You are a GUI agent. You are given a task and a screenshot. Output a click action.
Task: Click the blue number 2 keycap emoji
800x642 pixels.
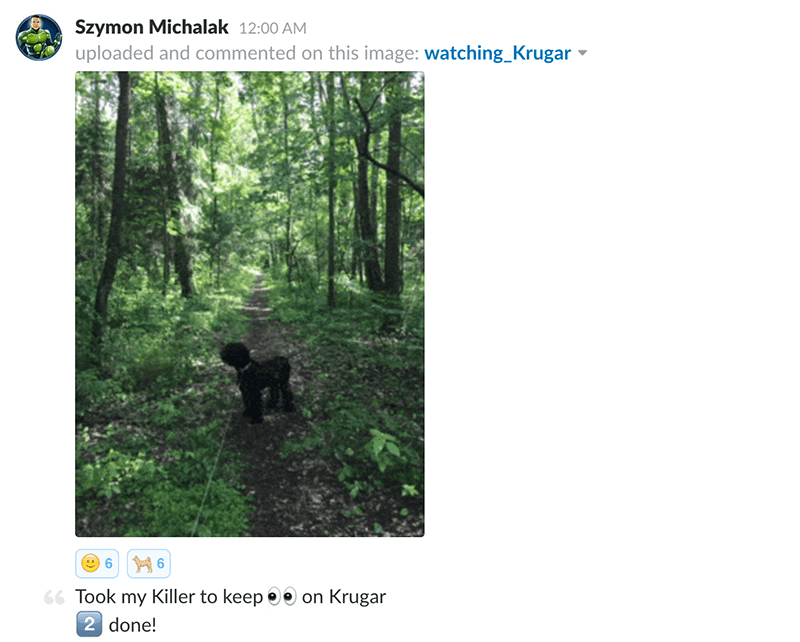pos(89,625)
